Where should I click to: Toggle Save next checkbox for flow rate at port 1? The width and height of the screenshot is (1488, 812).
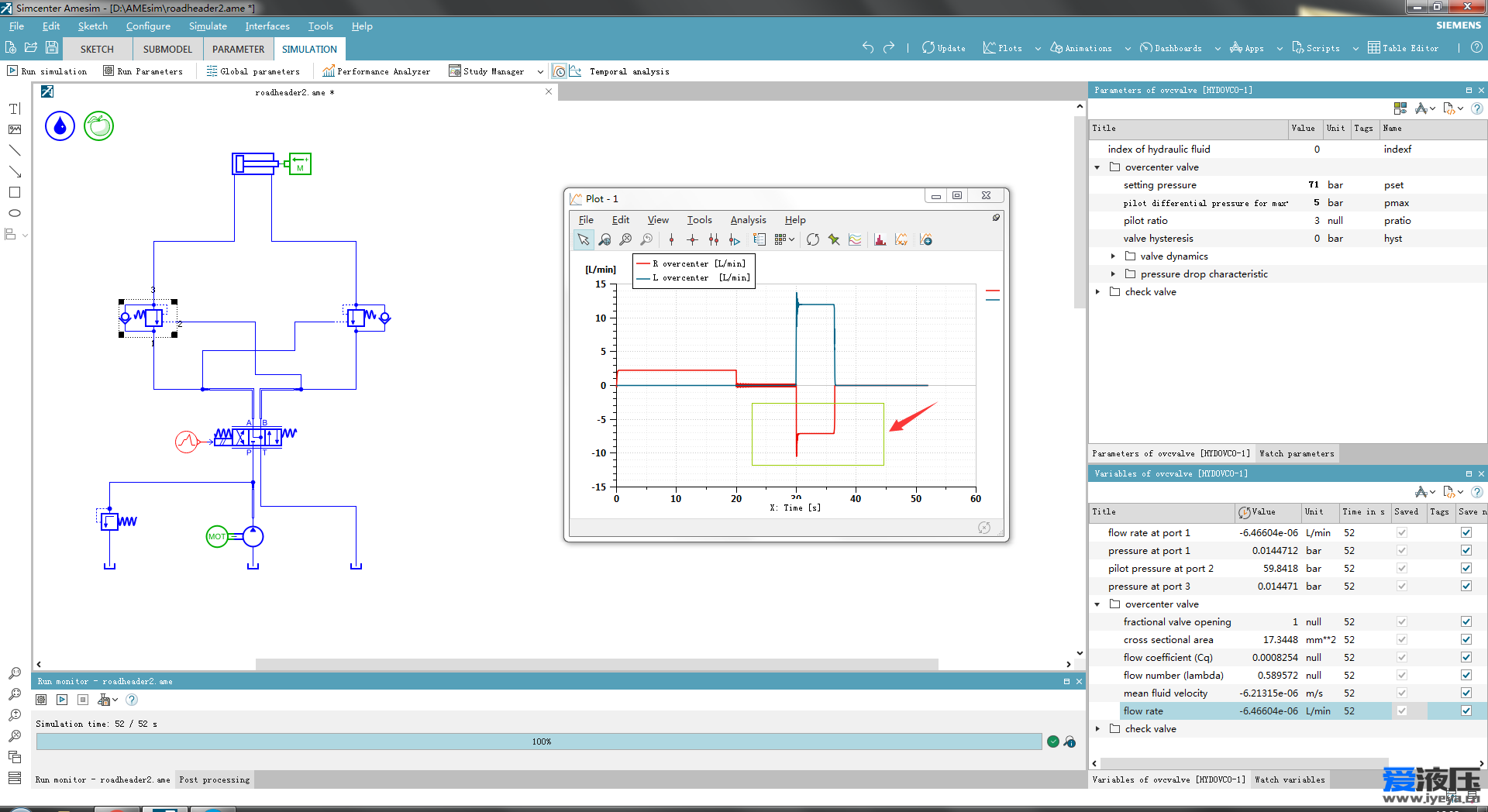click(x=1466, y=532)
